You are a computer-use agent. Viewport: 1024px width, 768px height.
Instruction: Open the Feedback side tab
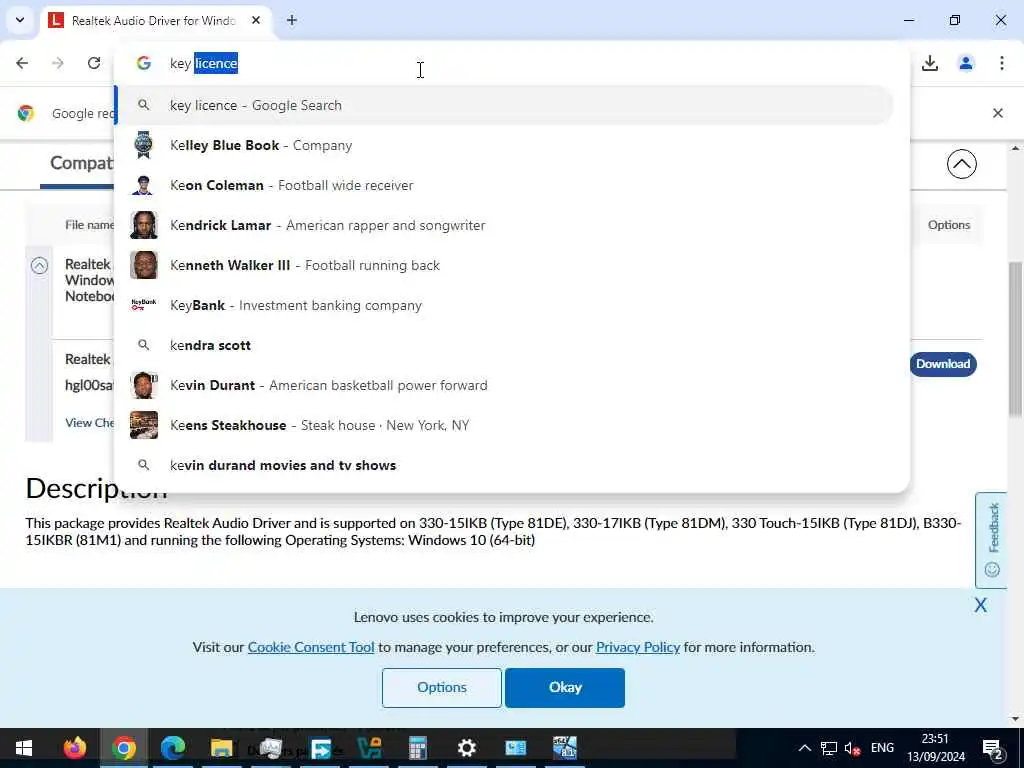992,541
